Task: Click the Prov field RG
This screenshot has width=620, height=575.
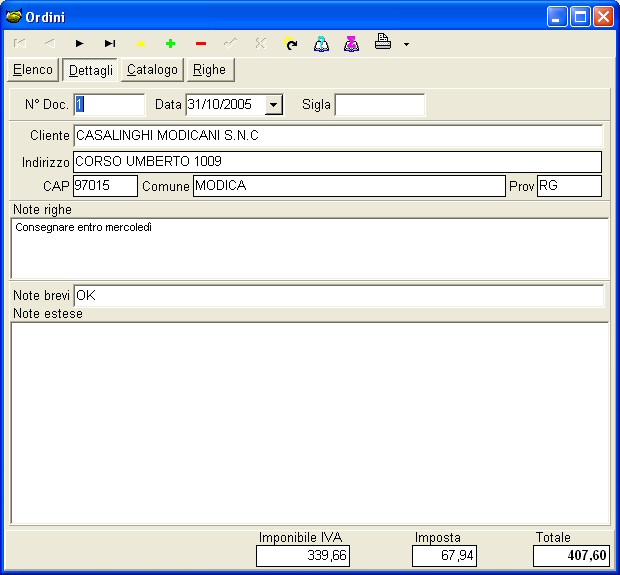Action: pos(569,186)
